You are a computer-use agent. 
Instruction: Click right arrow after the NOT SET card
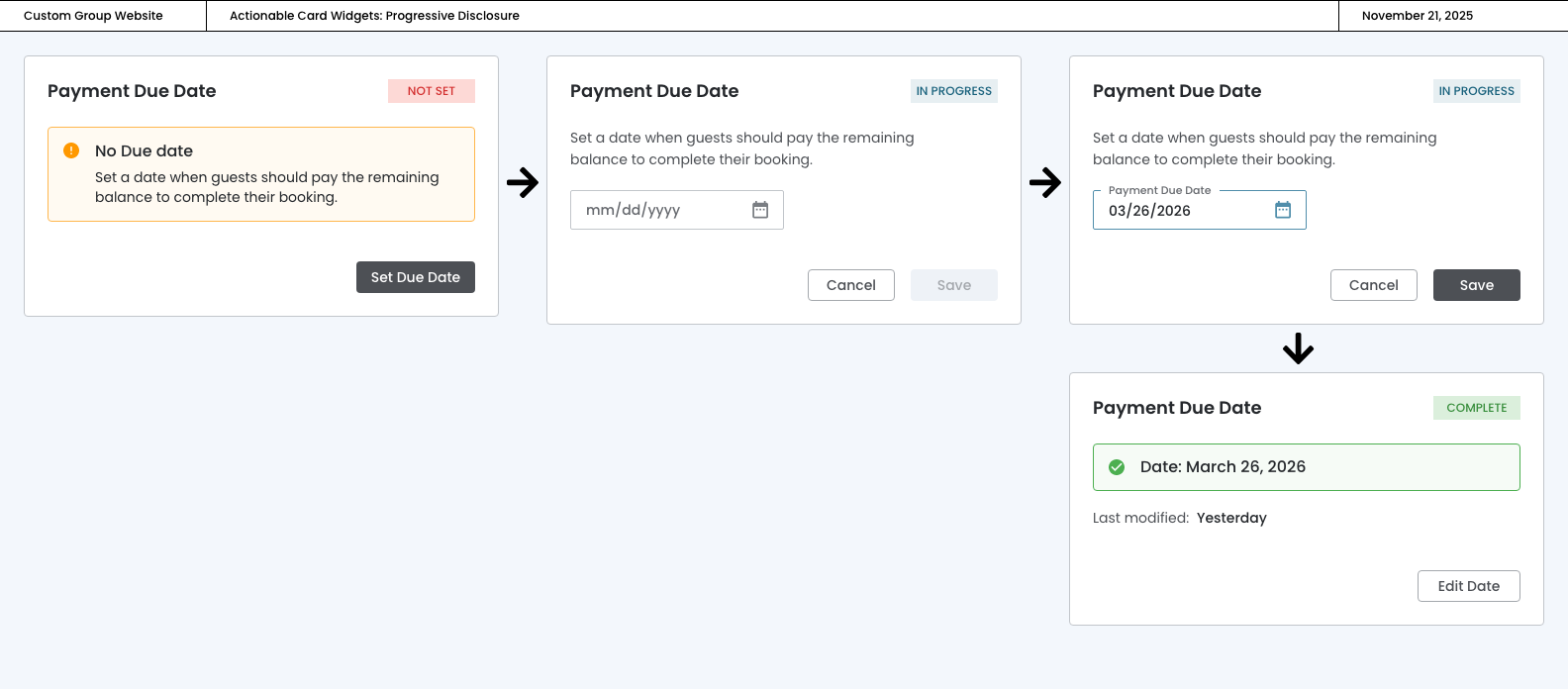[523, 182]
